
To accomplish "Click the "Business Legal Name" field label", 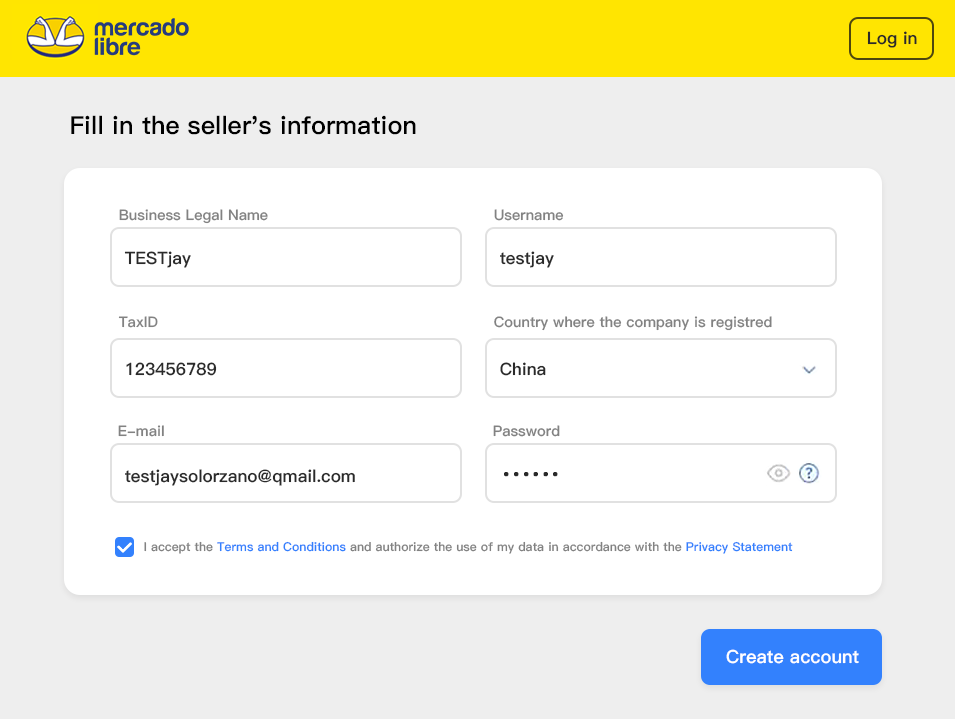I will tap(193, 215).
